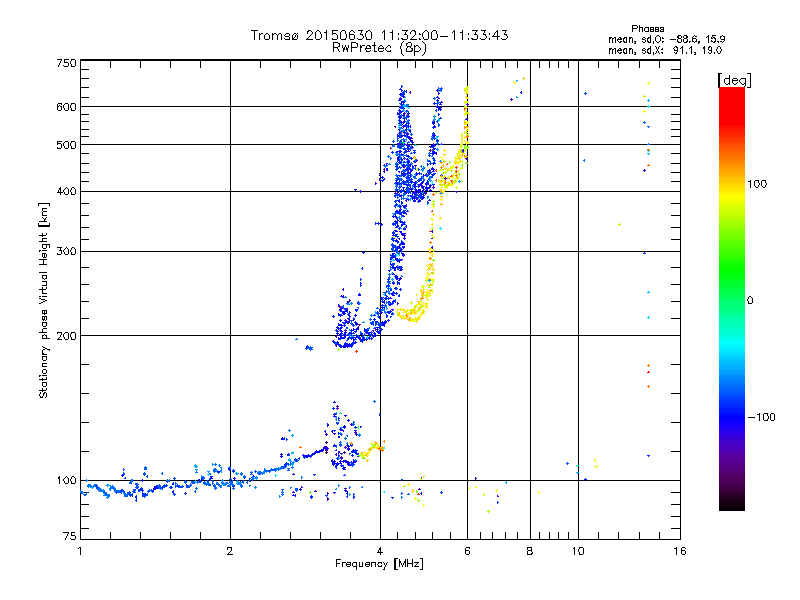Click the y-axis label '600'
The width and height of the screenshot is (800, 600).
coord(66,107)
